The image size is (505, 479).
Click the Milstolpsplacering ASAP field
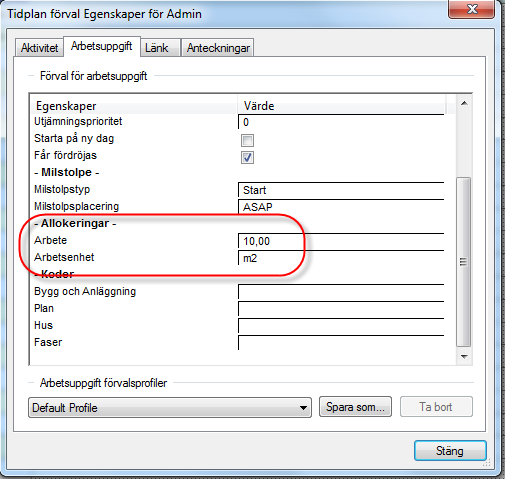point(341,207)
